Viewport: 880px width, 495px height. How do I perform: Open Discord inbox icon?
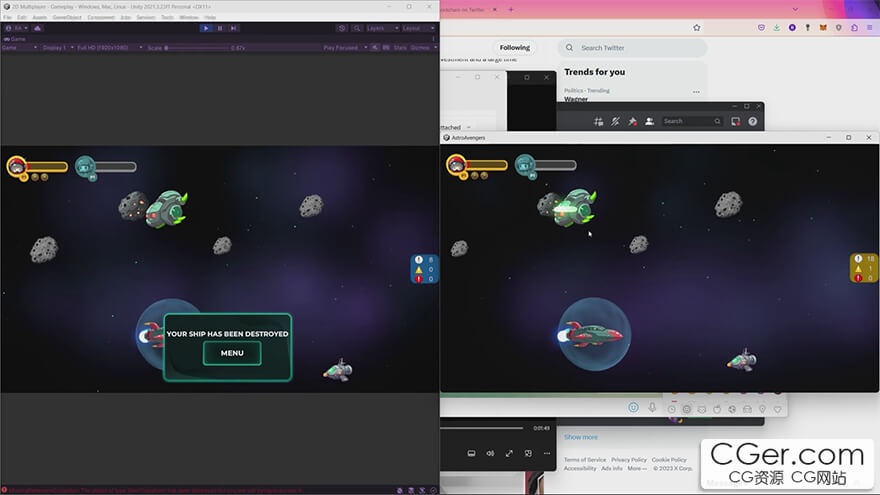tap(736, 121)
